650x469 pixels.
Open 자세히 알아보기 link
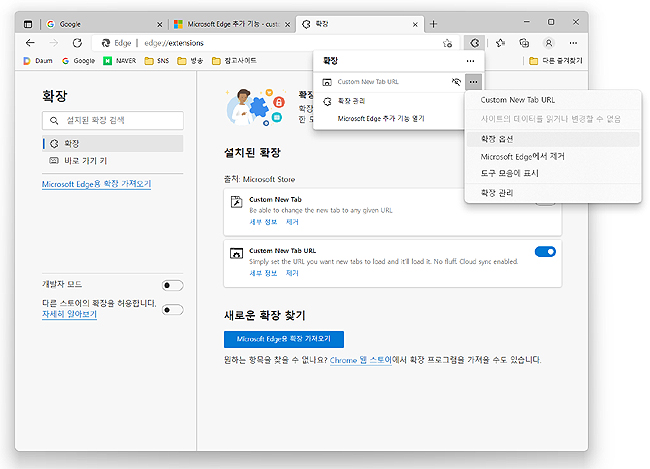pos(69,314)
